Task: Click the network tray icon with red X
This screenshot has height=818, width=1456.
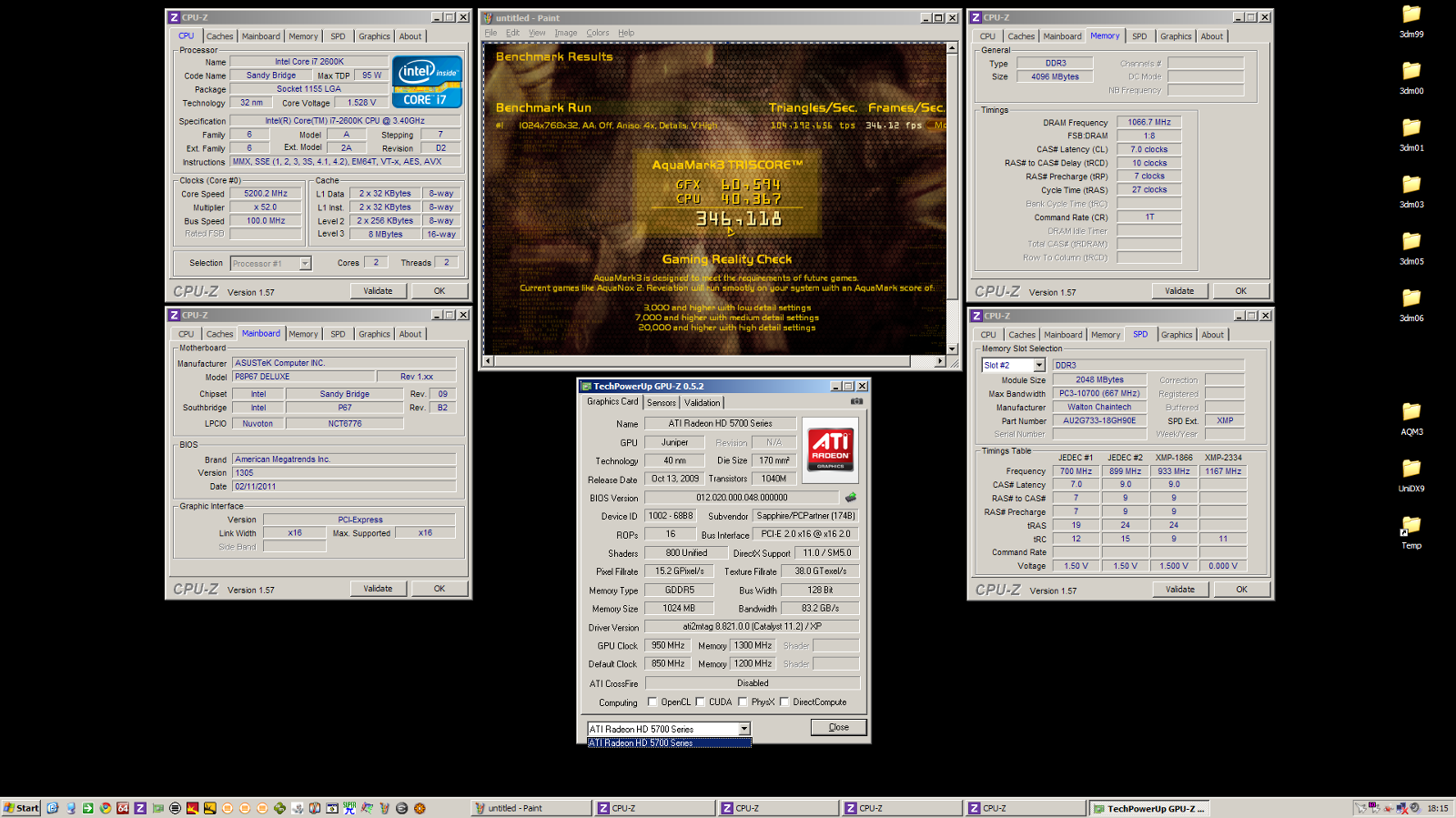Action: 1400,808
